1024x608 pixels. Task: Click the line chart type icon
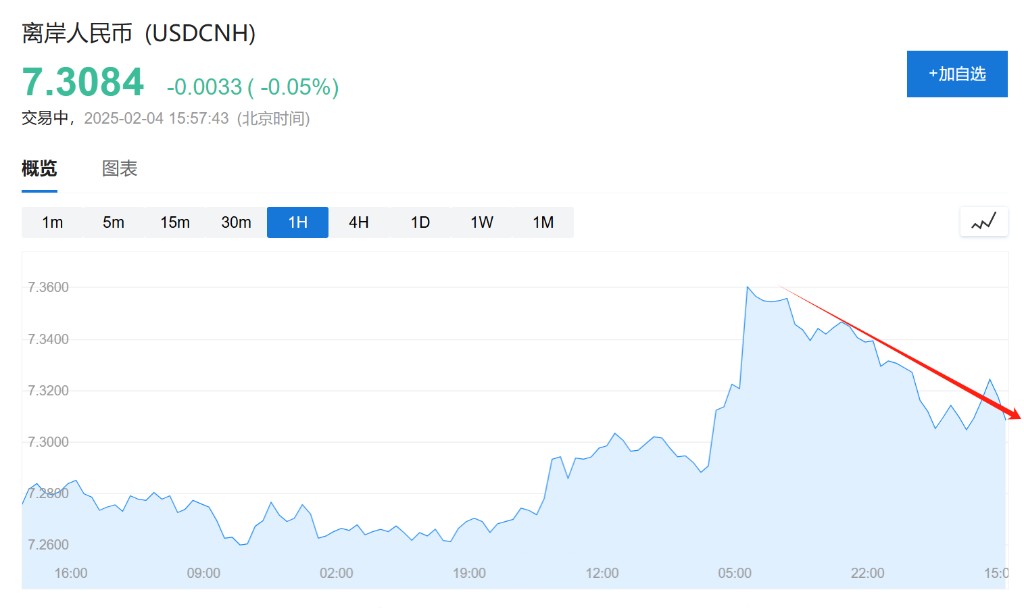(x=983, y=222)
